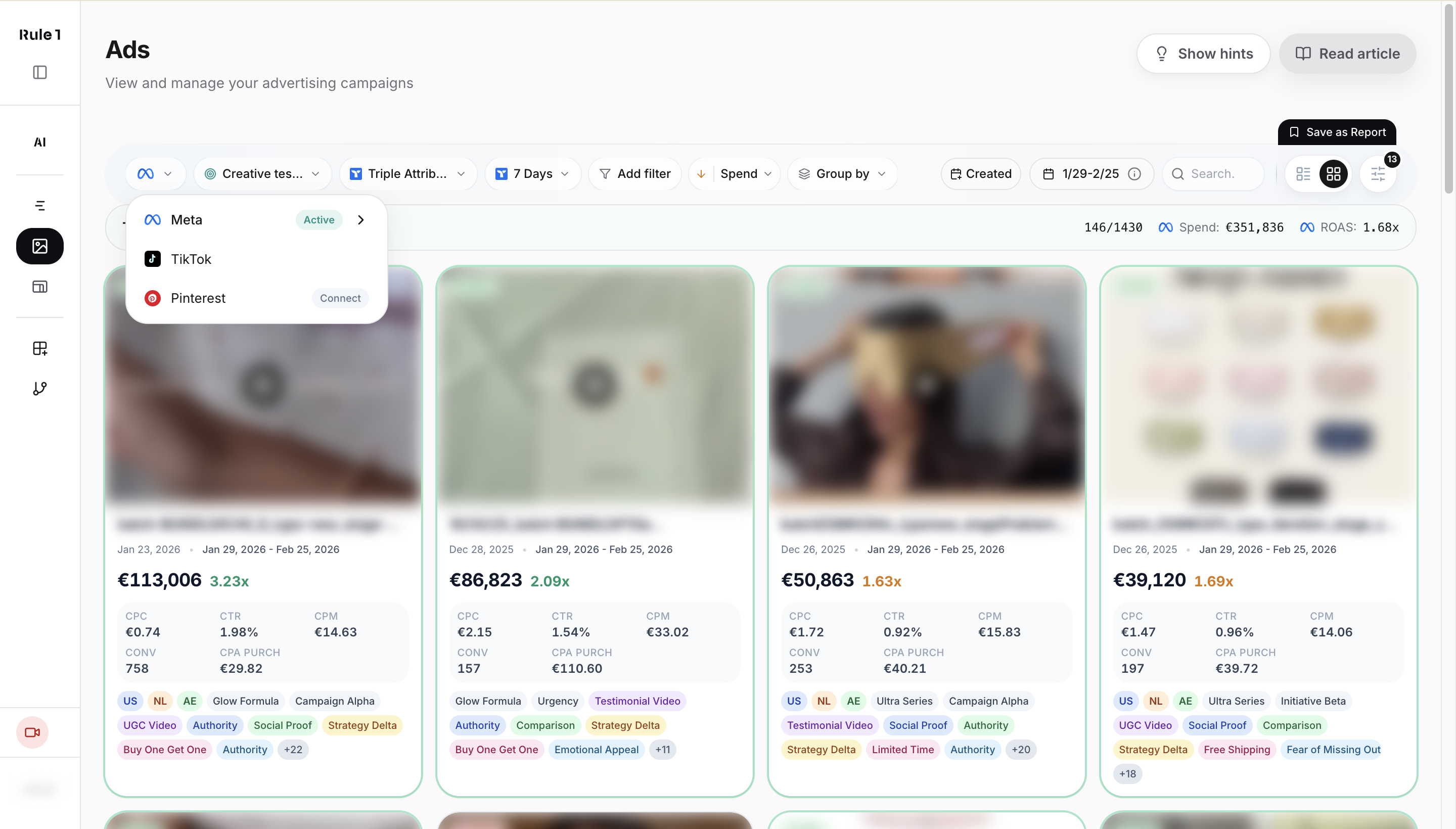1456x829 pixels.
Task: Click the Save as Report button
Action: 1337,131
